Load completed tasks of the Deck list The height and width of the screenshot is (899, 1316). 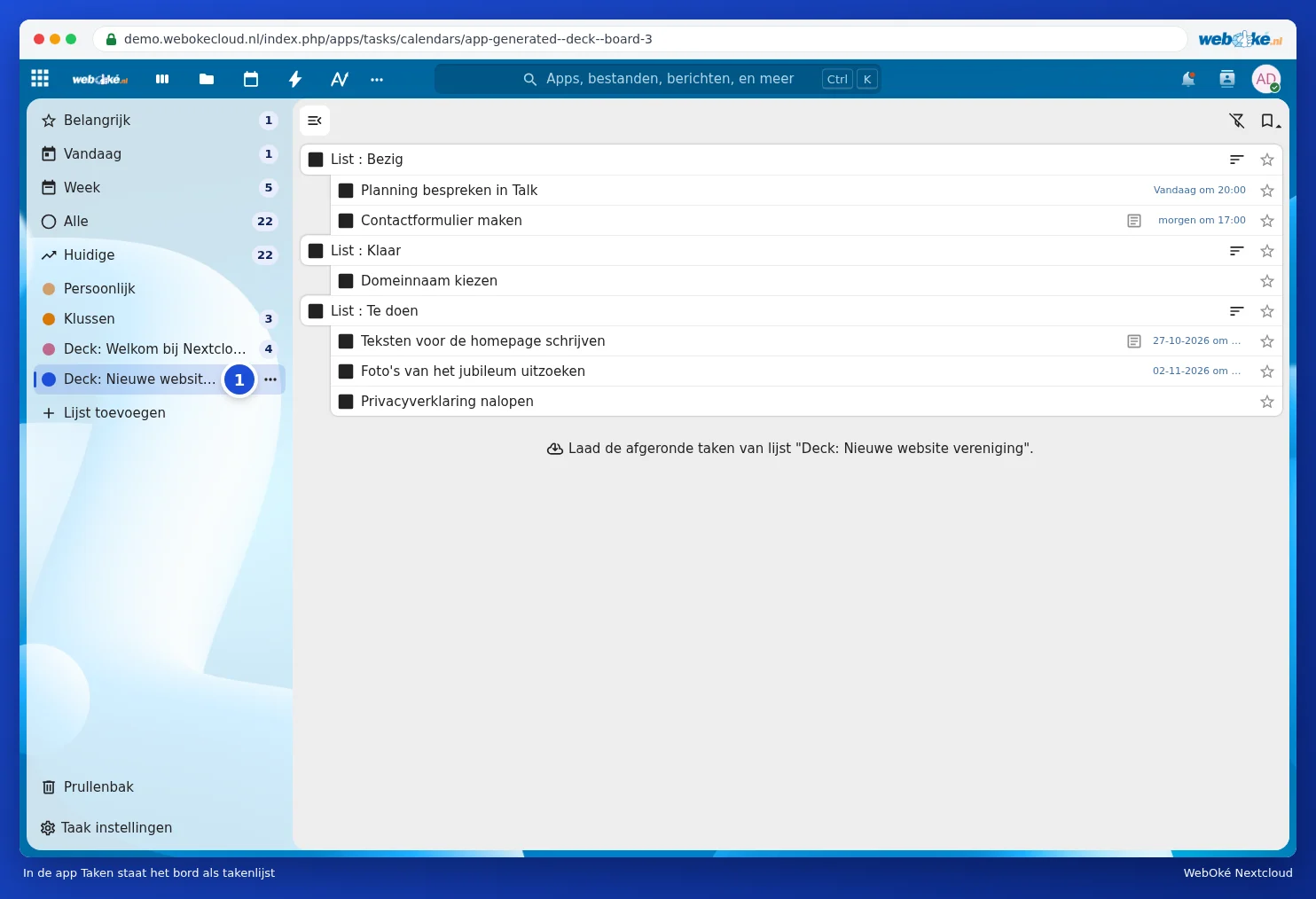point(790,449)
